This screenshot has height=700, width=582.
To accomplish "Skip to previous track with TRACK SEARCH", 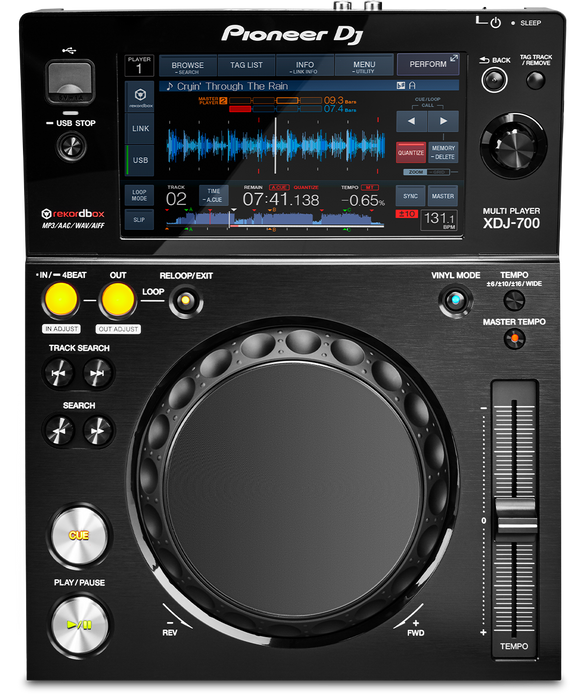I will 59,373.
